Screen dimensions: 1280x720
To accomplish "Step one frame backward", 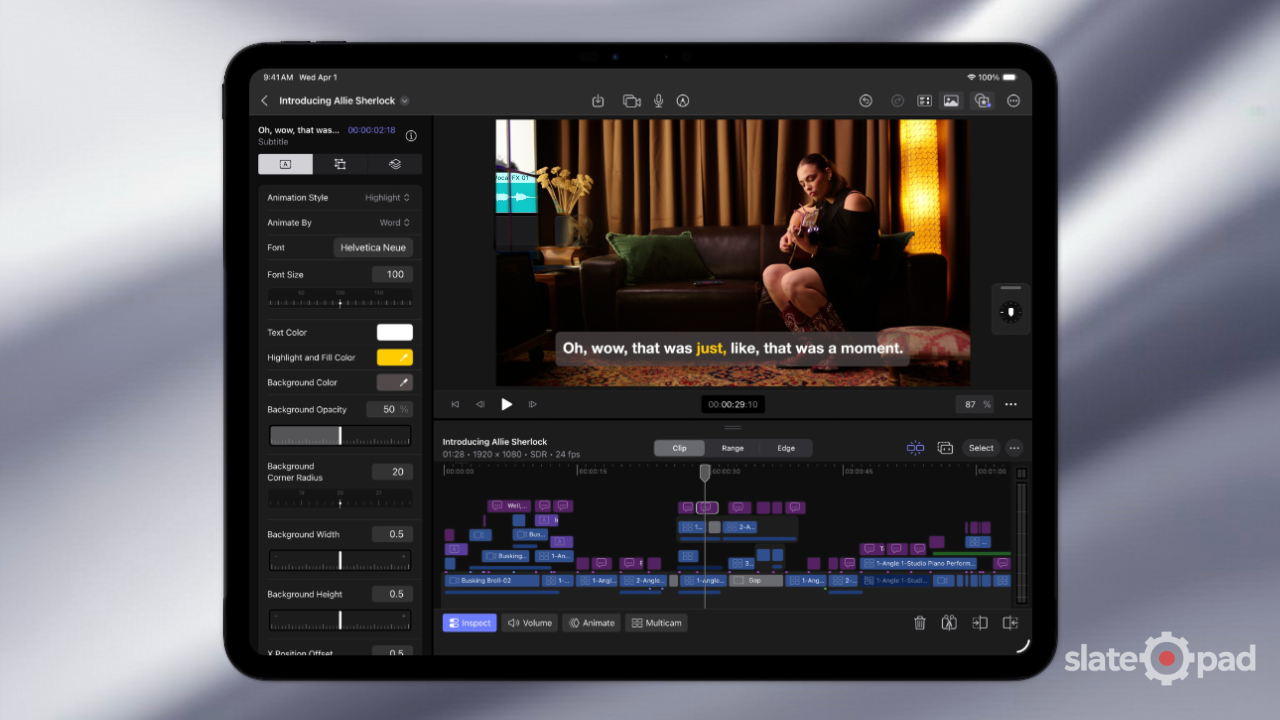I will [x=480, y=405].
